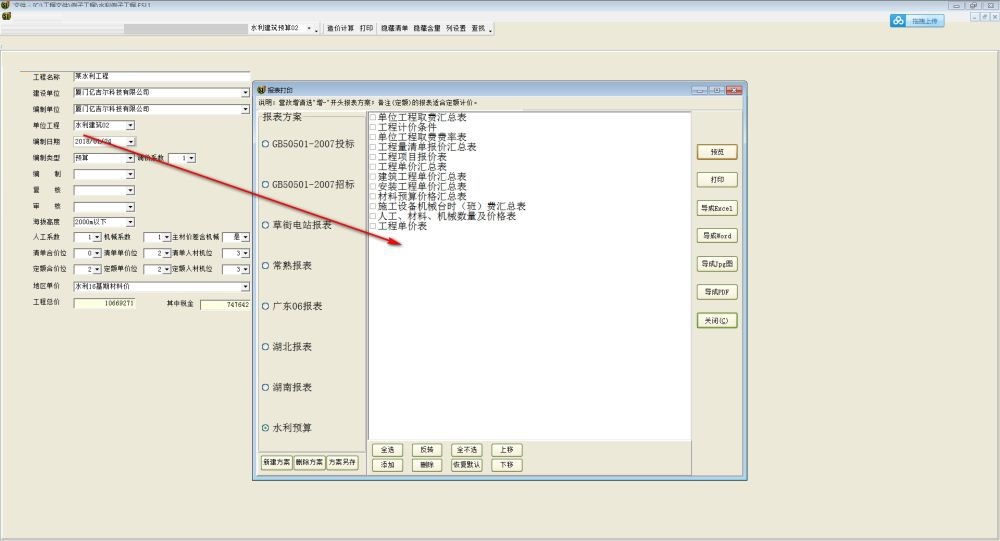Enable the 工程单价表 checkbox
Screen dimensions: 1000x541
pos(373,226)
